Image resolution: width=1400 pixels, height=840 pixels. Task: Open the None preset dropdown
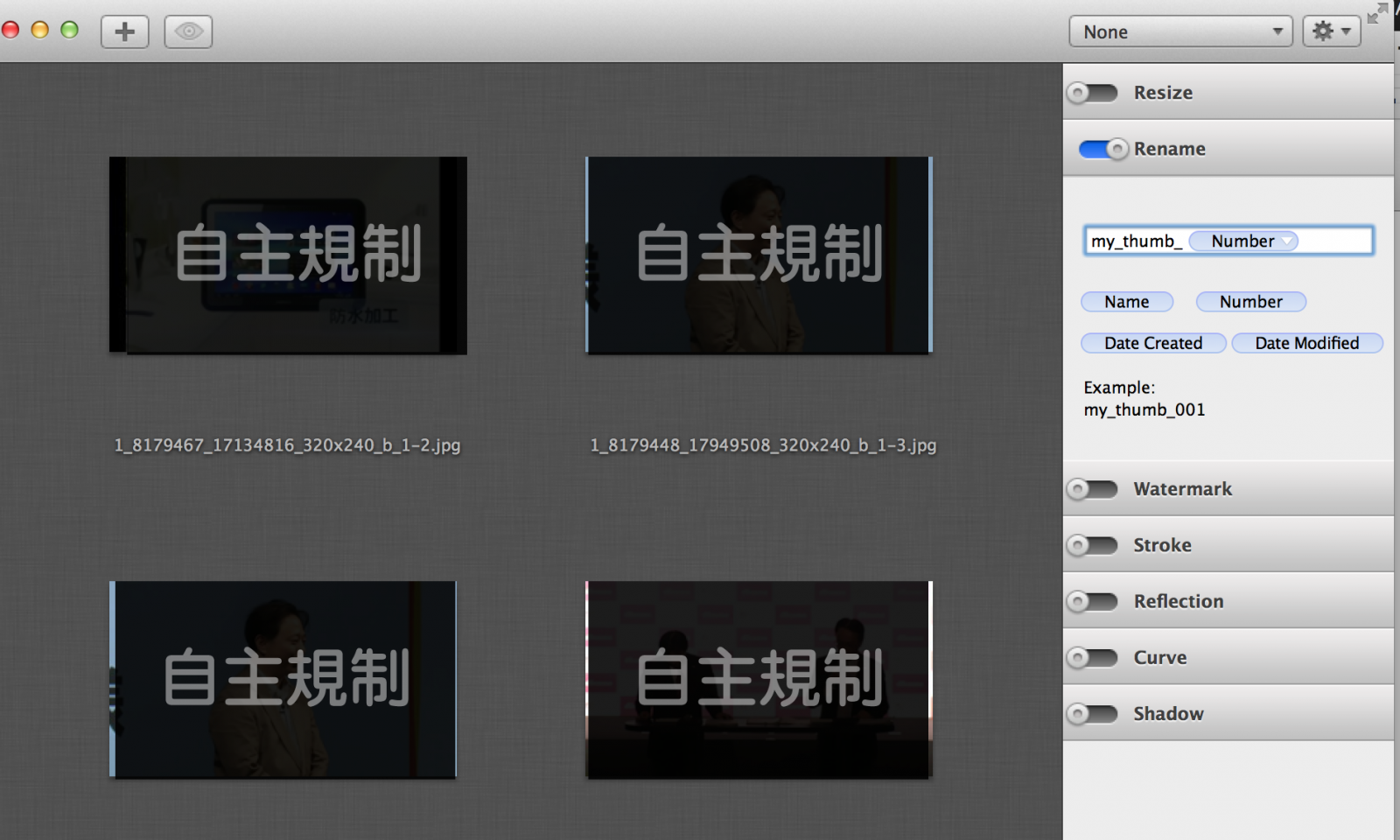point(1180,31)
